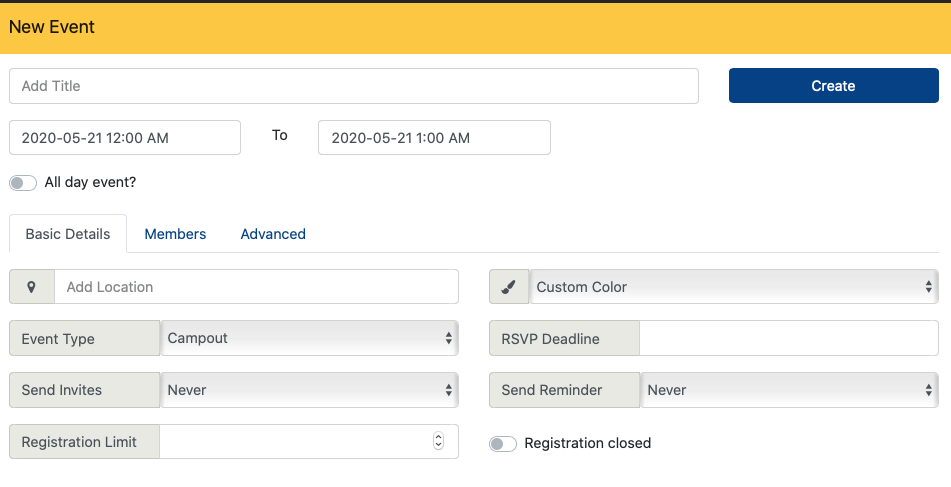Toggle the Registration closed switch

click(502, 443)
